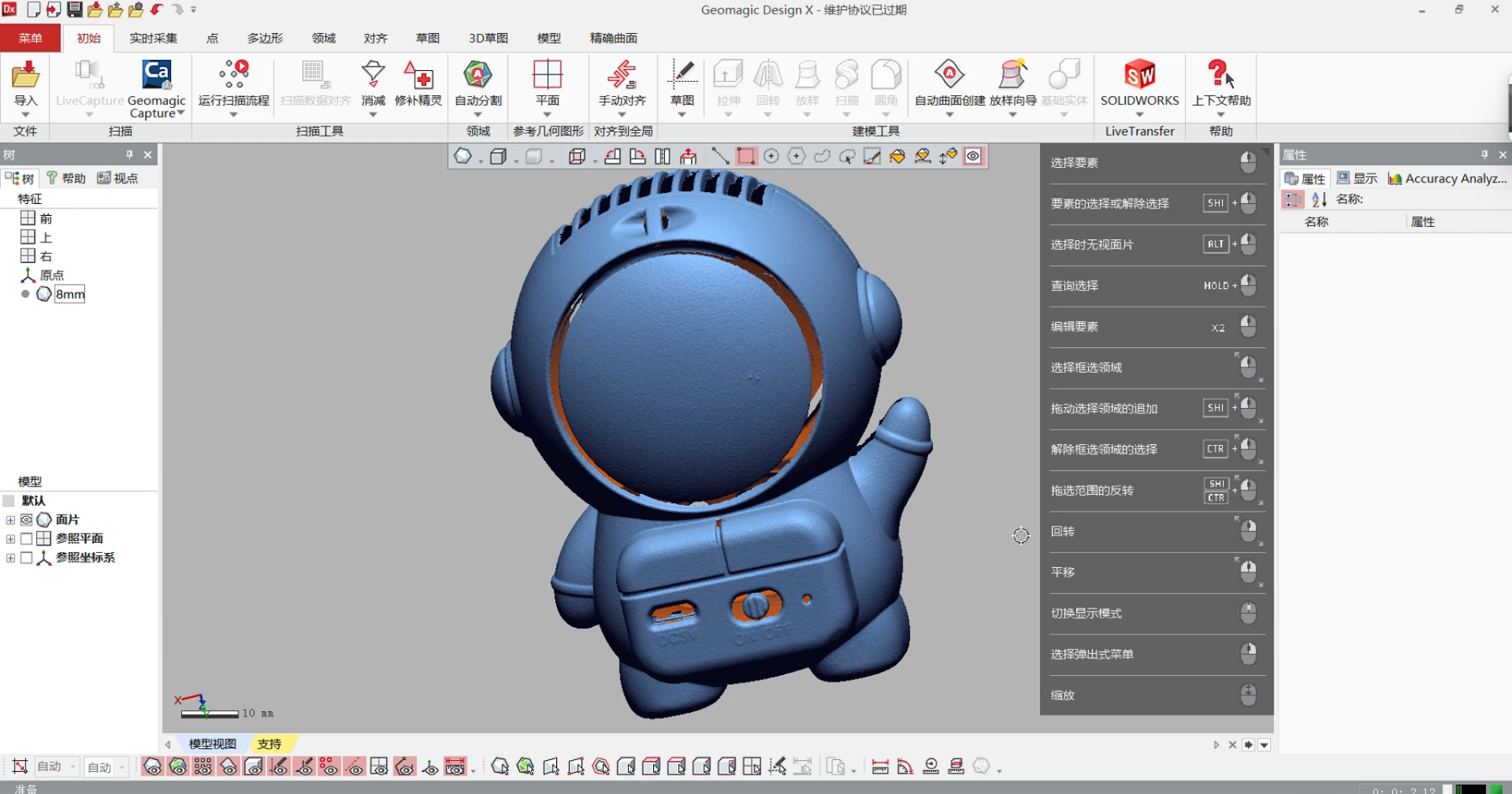Expand the 参照坐标系 tree node
Image resolution: width=1512 pixels, height=794 pixels.
[10, 558]
